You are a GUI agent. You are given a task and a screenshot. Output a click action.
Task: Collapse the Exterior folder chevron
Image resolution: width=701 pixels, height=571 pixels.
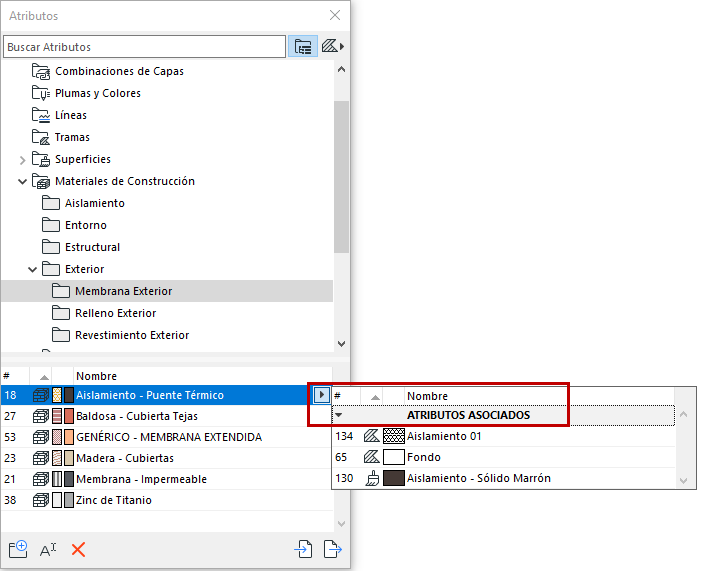[32, 269]
